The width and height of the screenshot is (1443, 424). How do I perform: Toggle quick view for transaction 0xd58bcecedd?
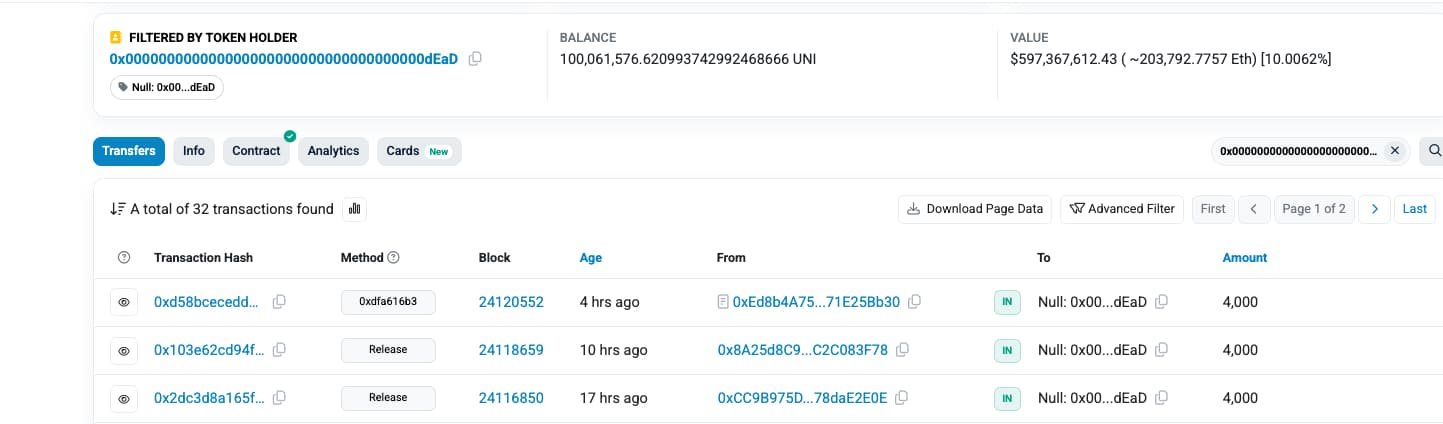point(124,302)
